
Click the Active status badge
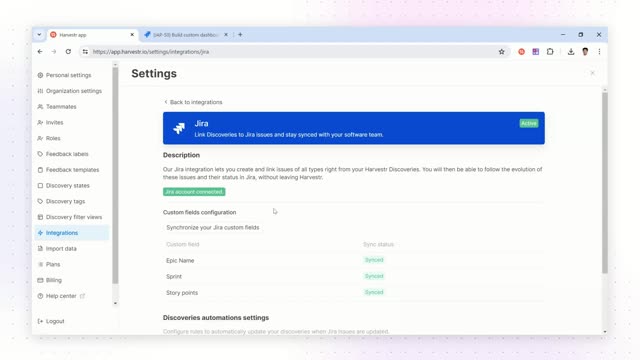tap(529, 123)
